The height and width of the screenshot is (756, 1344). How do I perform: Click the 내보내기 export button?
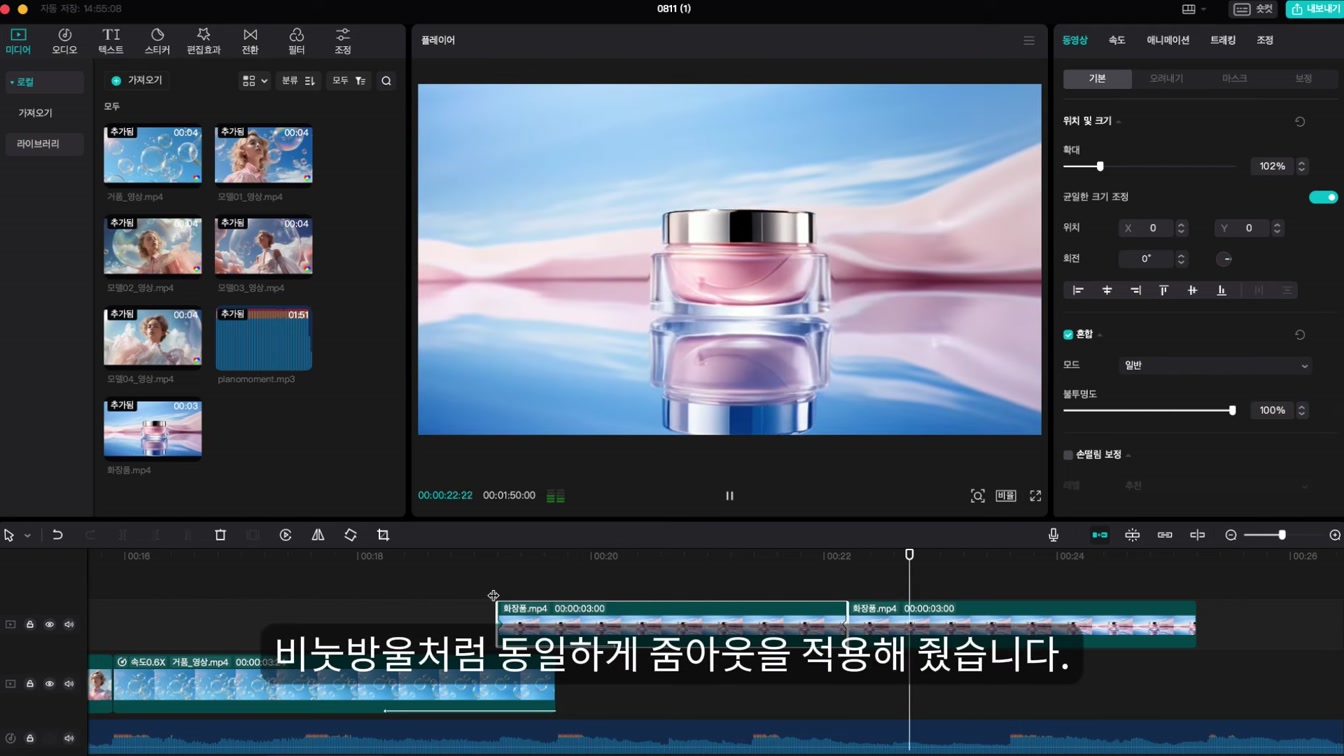[1315, 9]
